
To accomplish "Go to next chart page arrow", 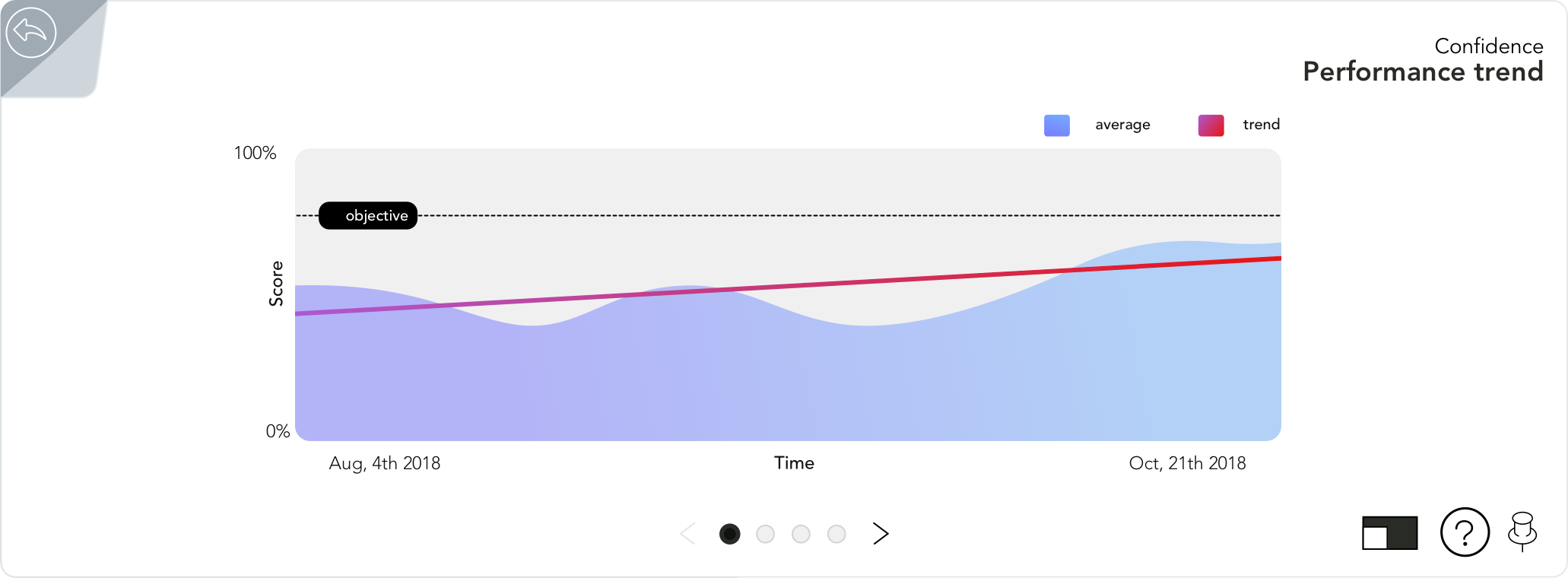I will 881,534.
